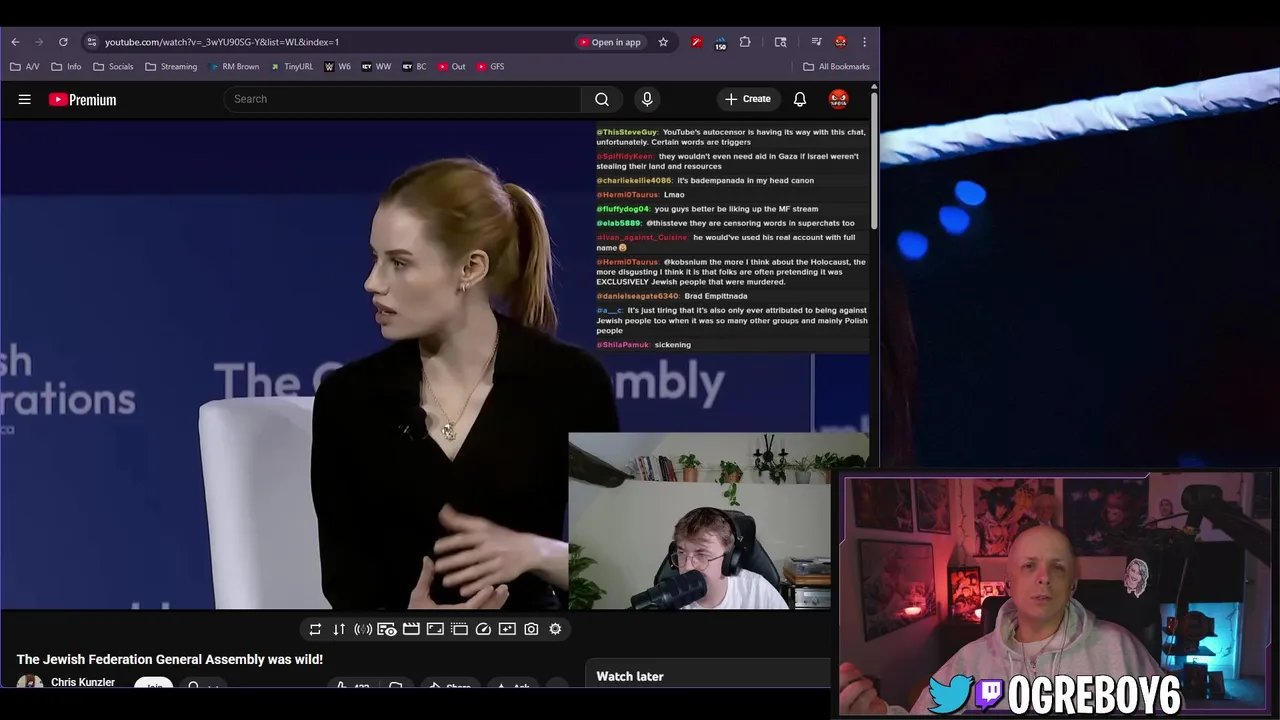1280x720 pixels.
Task: Reload the YouTube page
Action: click(x=63, y=42)
